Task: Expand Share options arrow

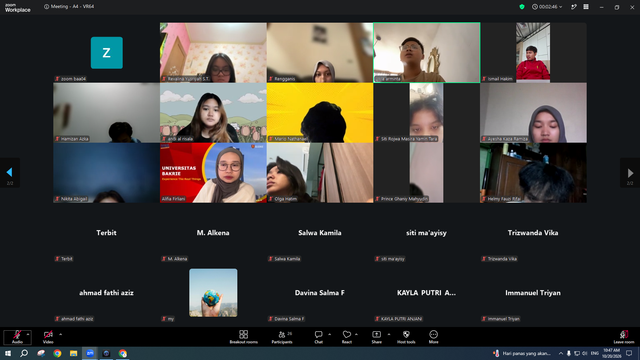Action: tap(389, 334)
